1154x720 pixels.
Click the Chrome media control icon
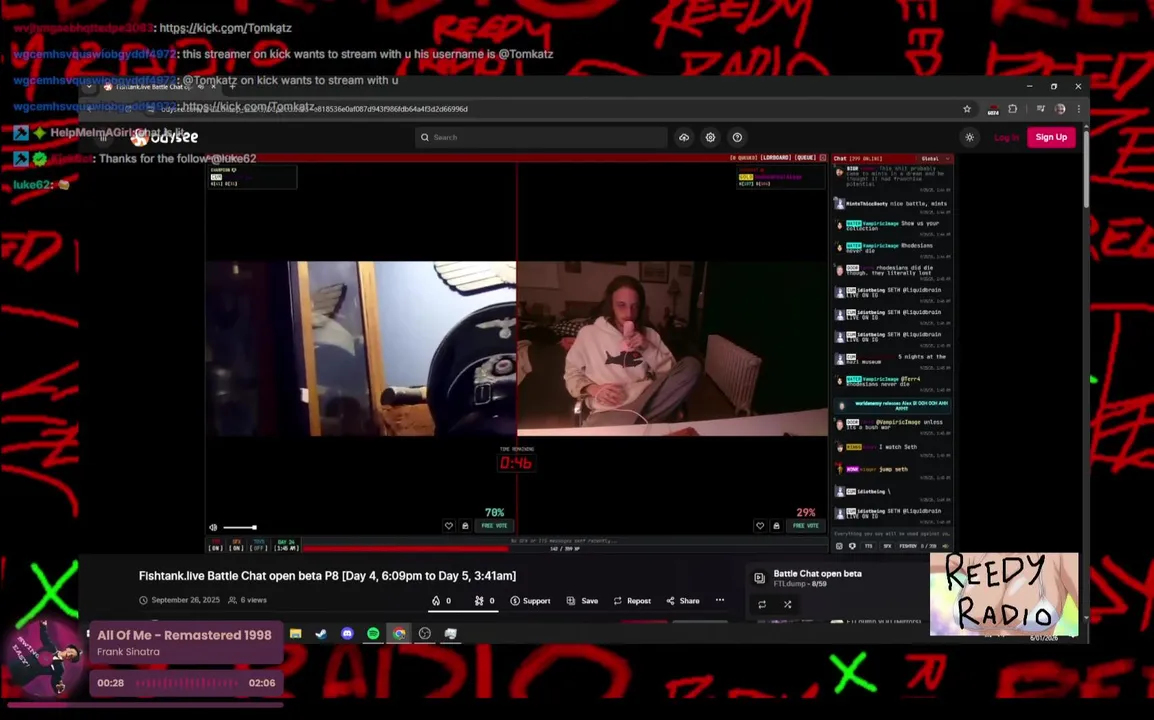(x=1040, y=109)
